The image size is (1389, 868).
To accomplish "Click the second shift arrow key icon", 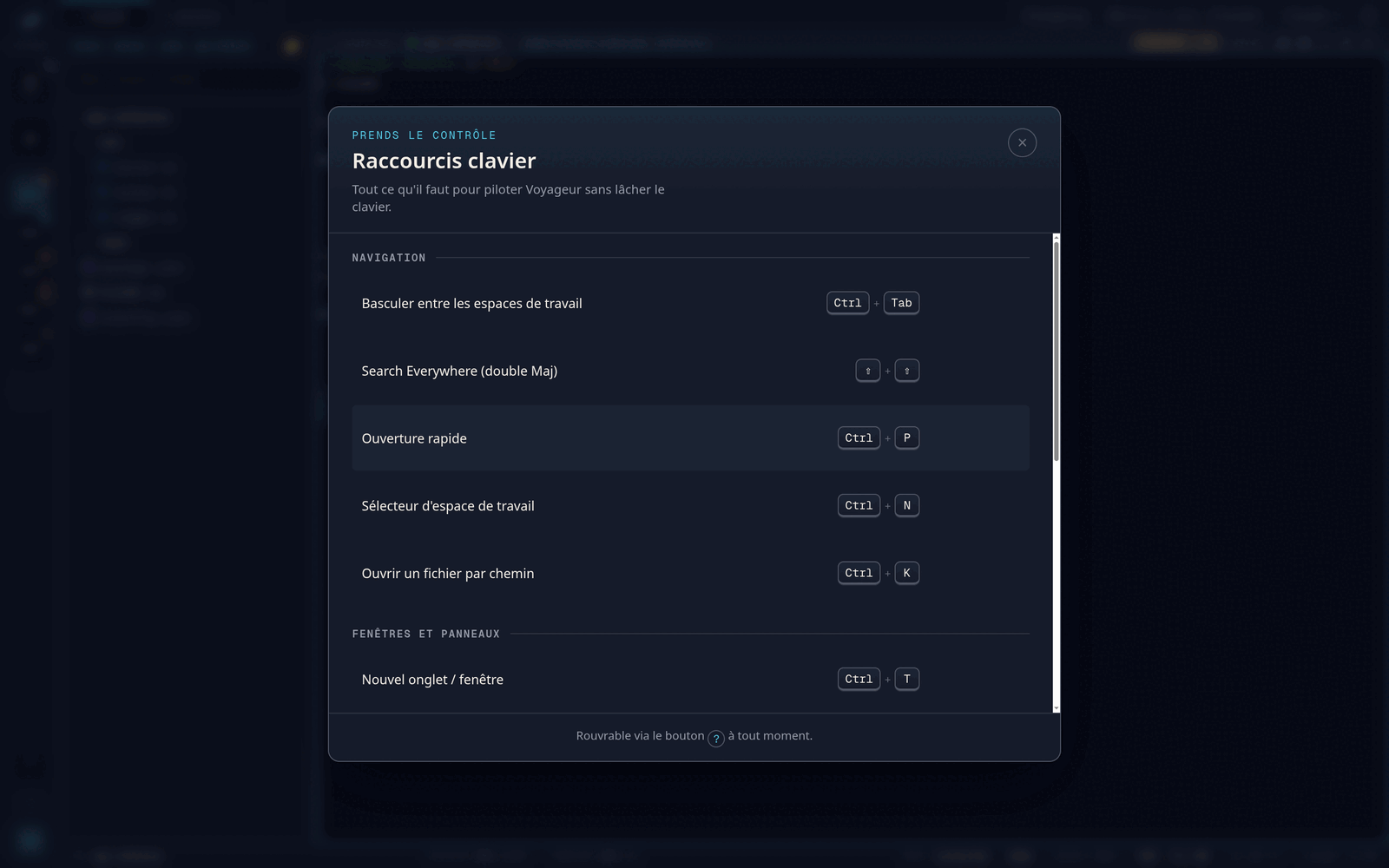I will click(907, 371).
